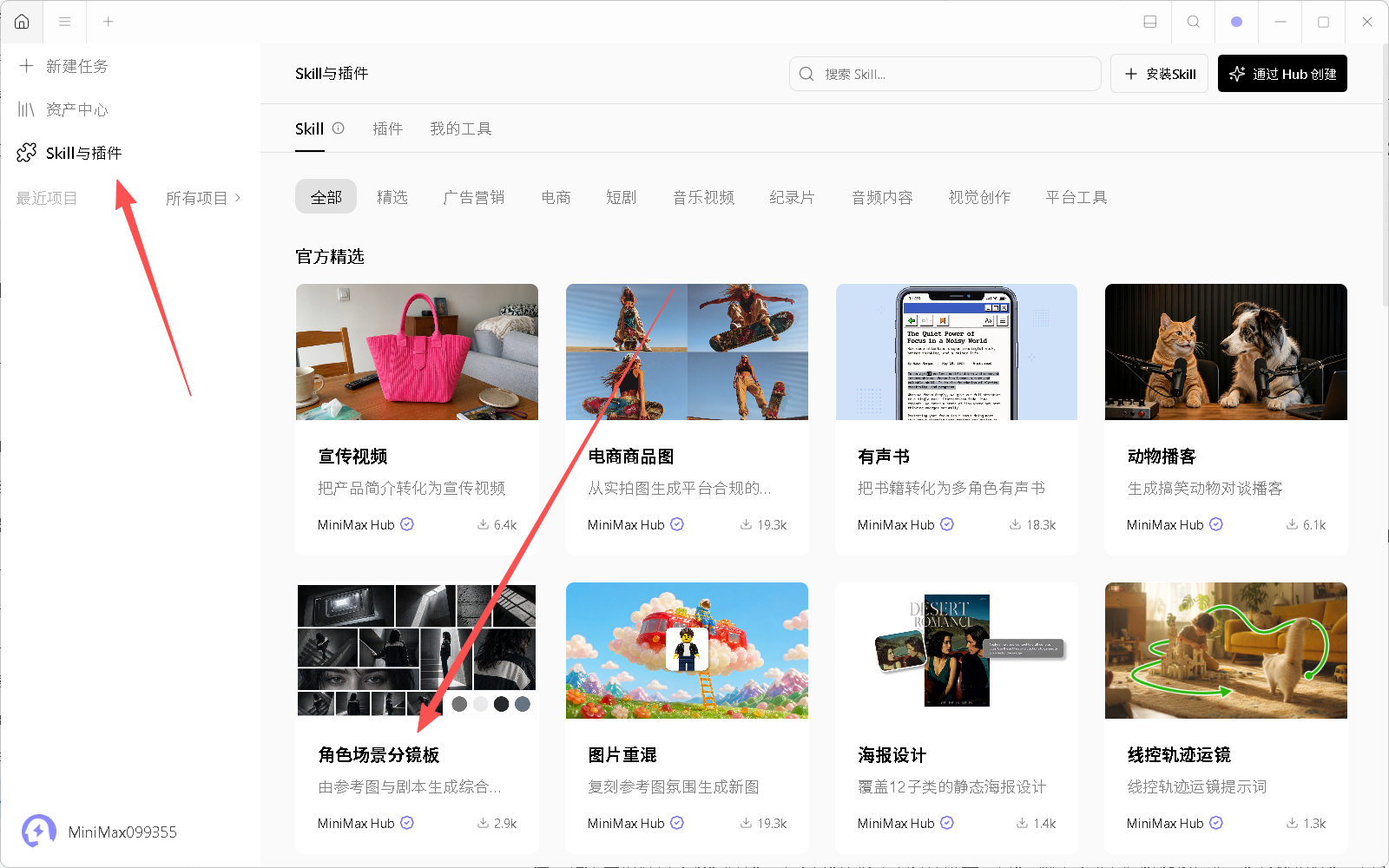The image size is (1389, 868).
Task: Click the 安装Skill button
Action: [1160, 74]
